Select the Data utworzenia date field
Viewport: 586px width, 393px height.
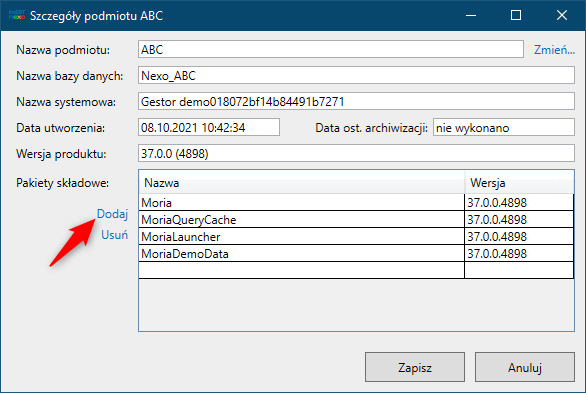point(209,127)
